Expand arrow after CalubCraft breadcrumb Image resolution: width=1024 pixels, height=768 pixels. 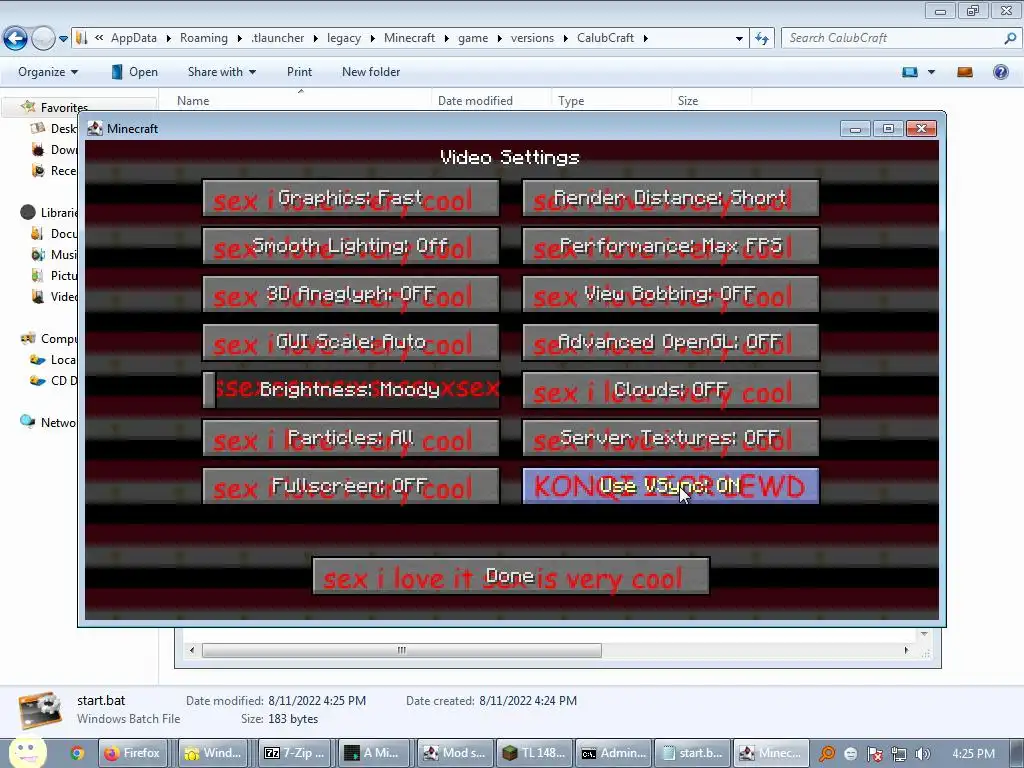pos(645,38)
